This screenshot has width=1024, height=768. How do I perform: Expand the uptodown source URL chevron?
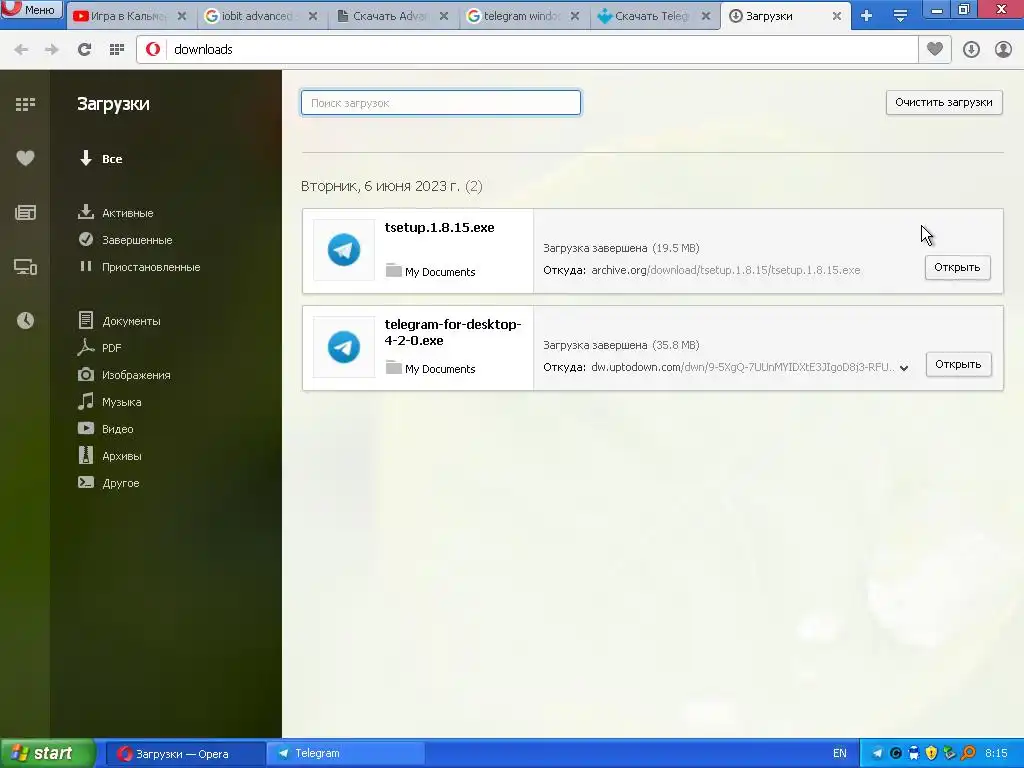(904, 368)
